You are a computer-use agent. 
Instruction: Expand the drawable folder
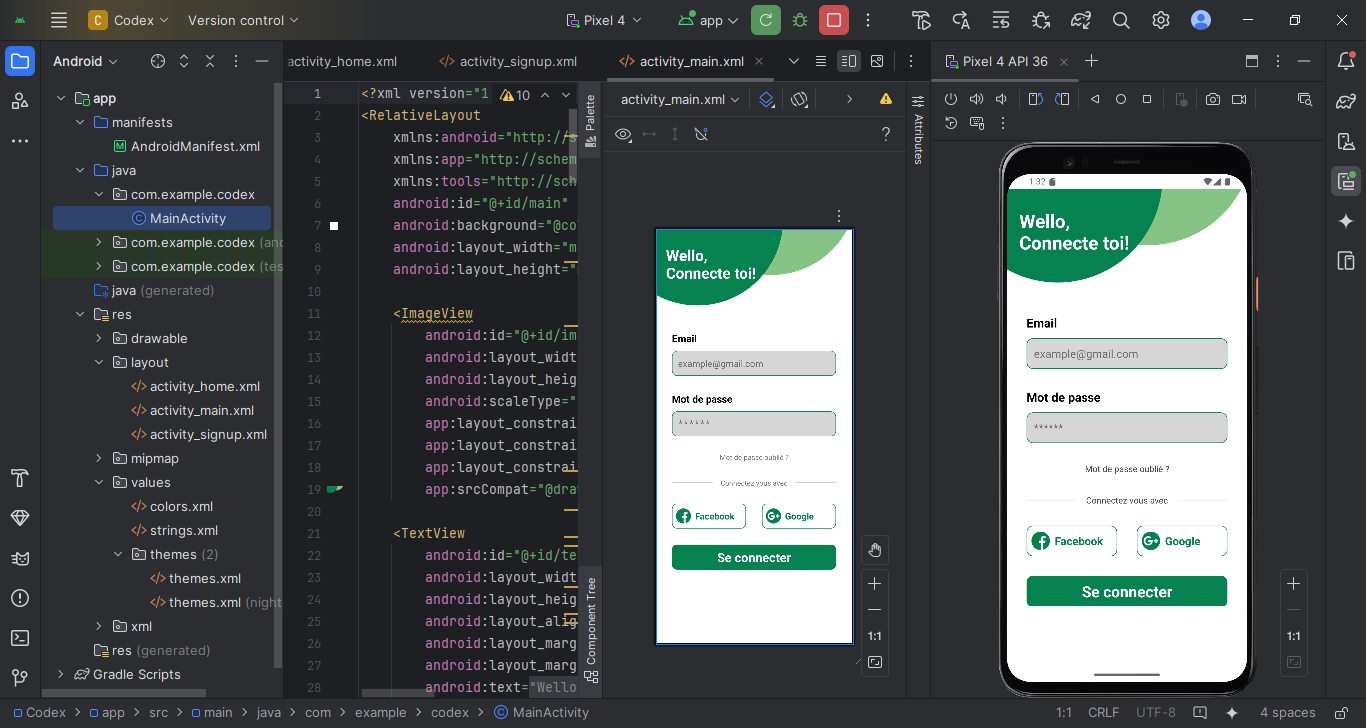click(99, 338)
